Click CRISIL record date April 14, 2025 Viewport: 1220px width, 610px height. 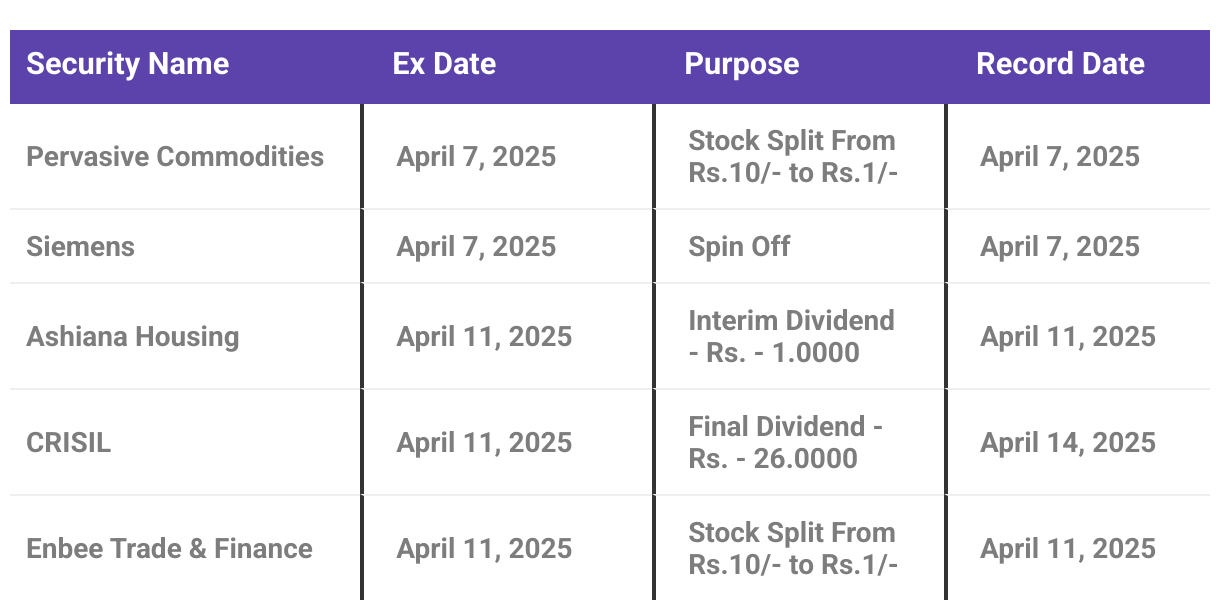1068,443
